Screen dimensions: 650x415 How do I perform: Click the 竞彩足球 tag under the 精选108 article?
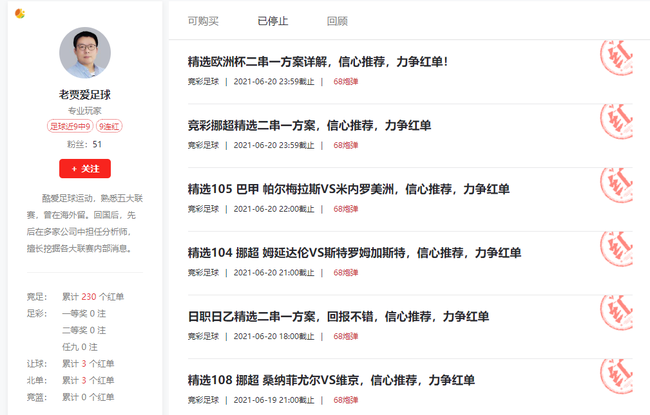pyautogui.click(x=203, y=400)
